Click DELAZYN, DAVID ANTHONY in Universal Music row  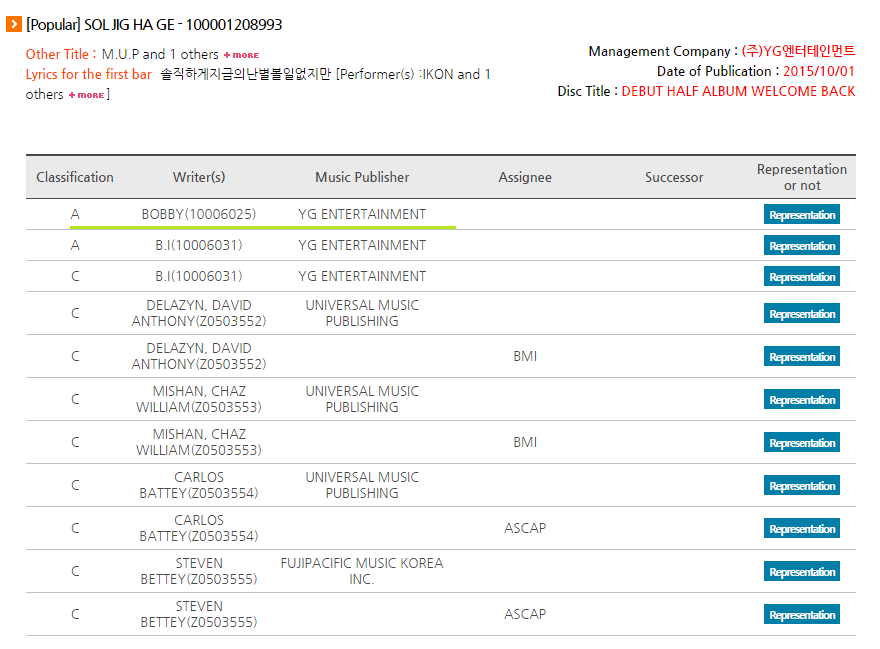point(199,313)
